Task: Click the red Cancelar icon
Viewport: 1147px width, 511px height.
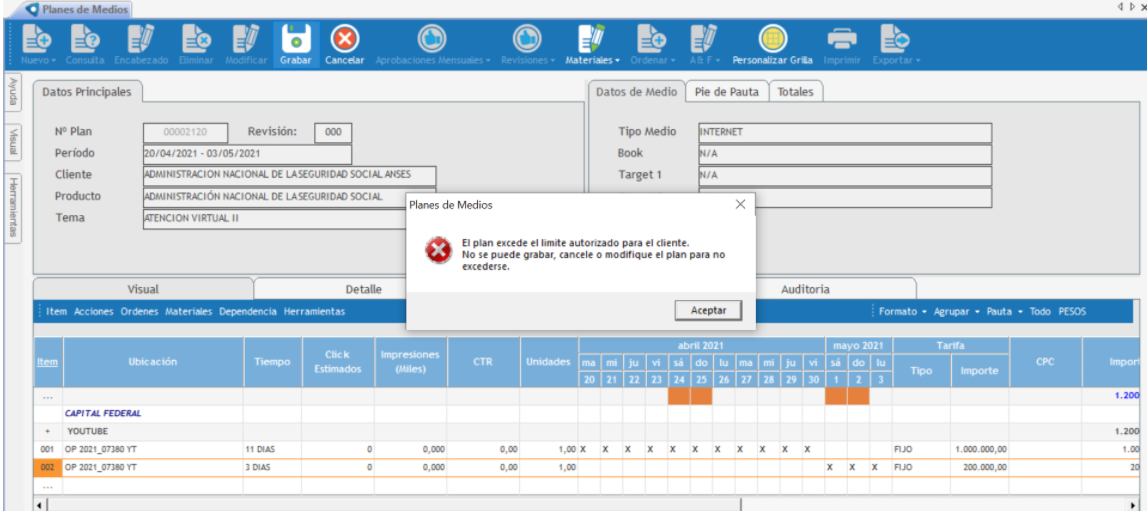Action: coord(343,39)
